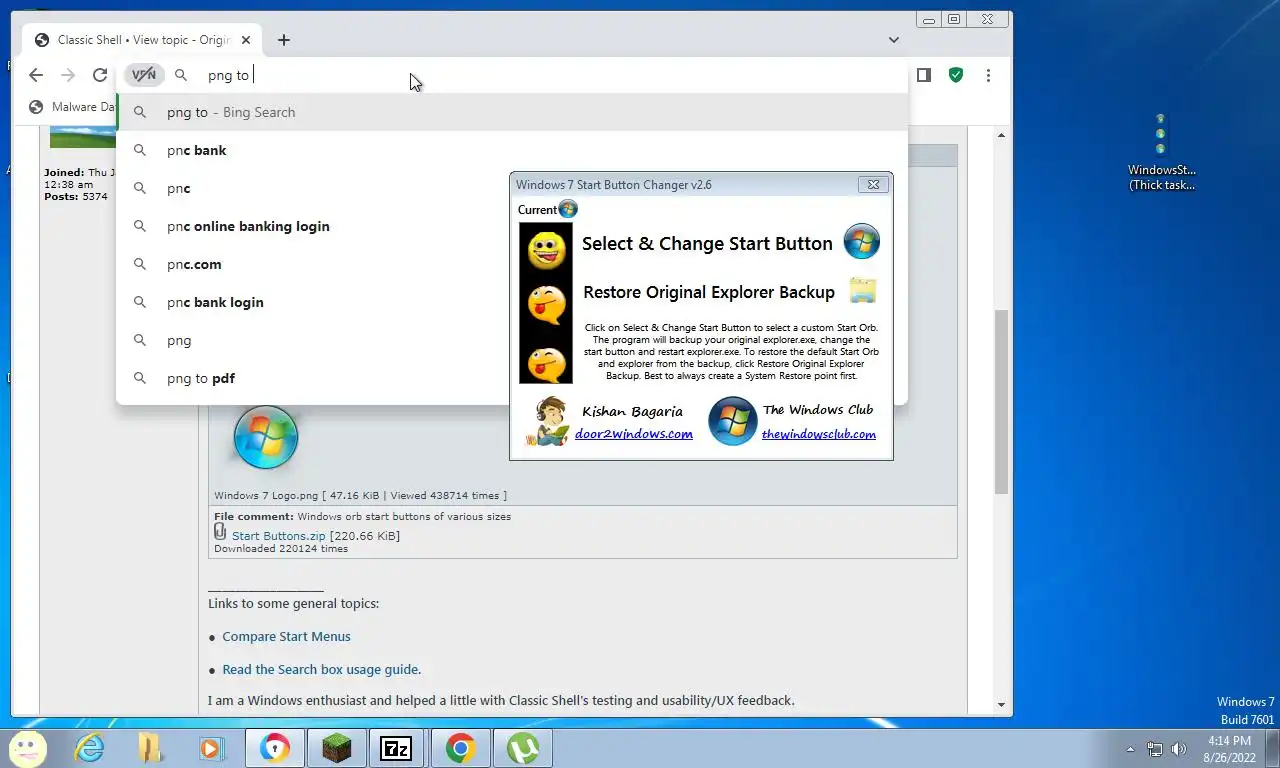Open the WindowsSt... desktop shortcut icon
The height and width of the screenshot is (768, 1280).
coord(1161,152)
